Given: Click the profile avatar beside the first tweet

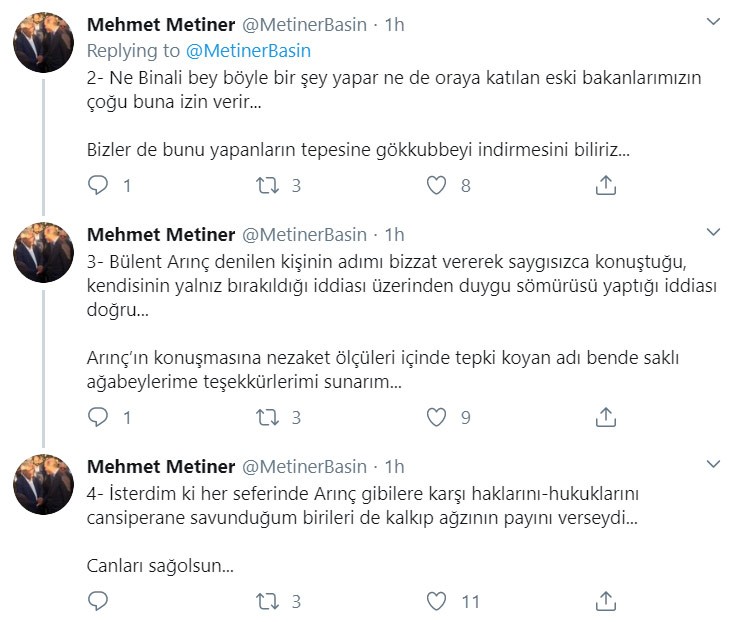Looking at the screenshot, I should [43, 43].
